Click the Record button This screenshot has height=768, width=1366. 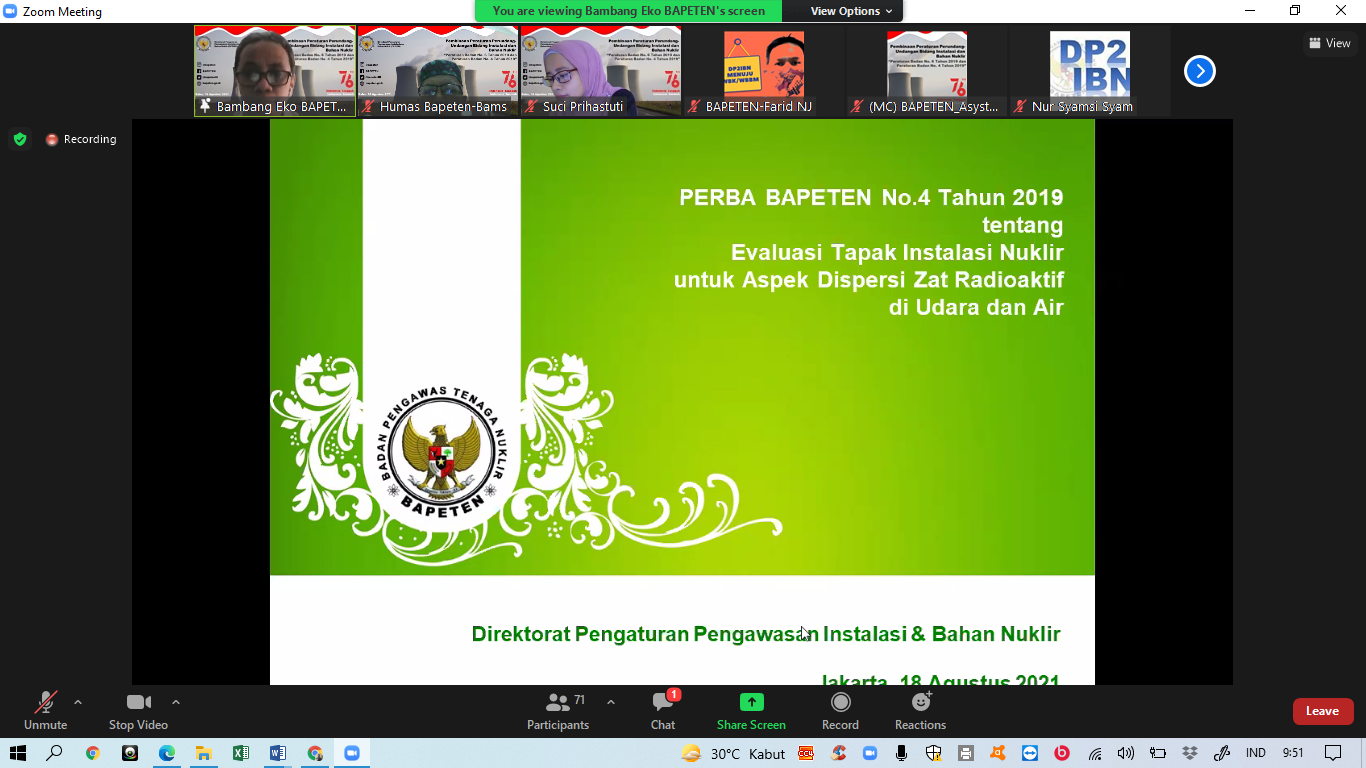click(x=840, y=711)
